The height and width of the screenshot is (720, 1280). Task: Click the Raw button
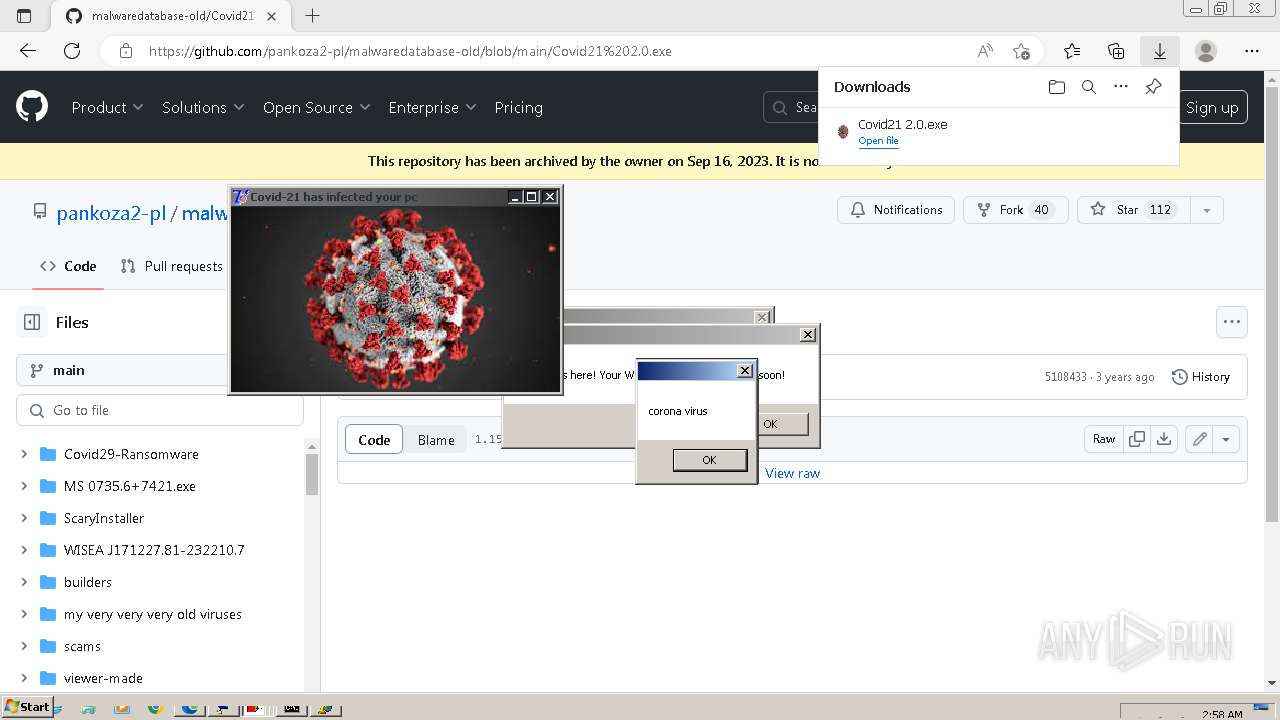(1104, 439)
